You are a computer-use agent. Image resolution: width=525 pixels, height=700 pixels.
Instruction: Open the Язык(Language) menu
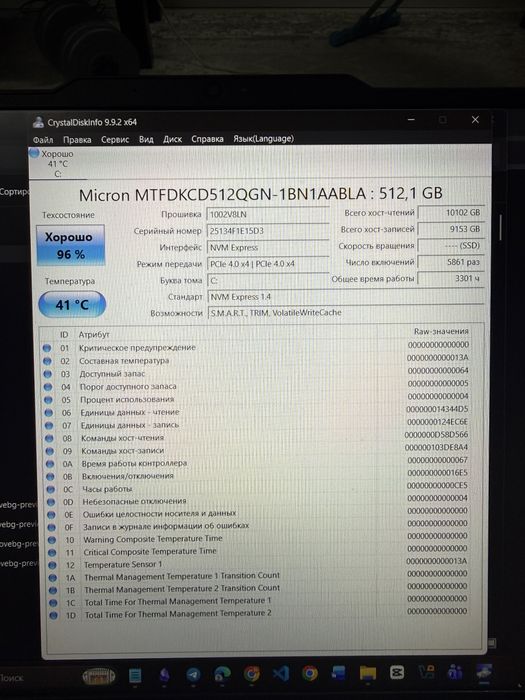click(263, 138)
